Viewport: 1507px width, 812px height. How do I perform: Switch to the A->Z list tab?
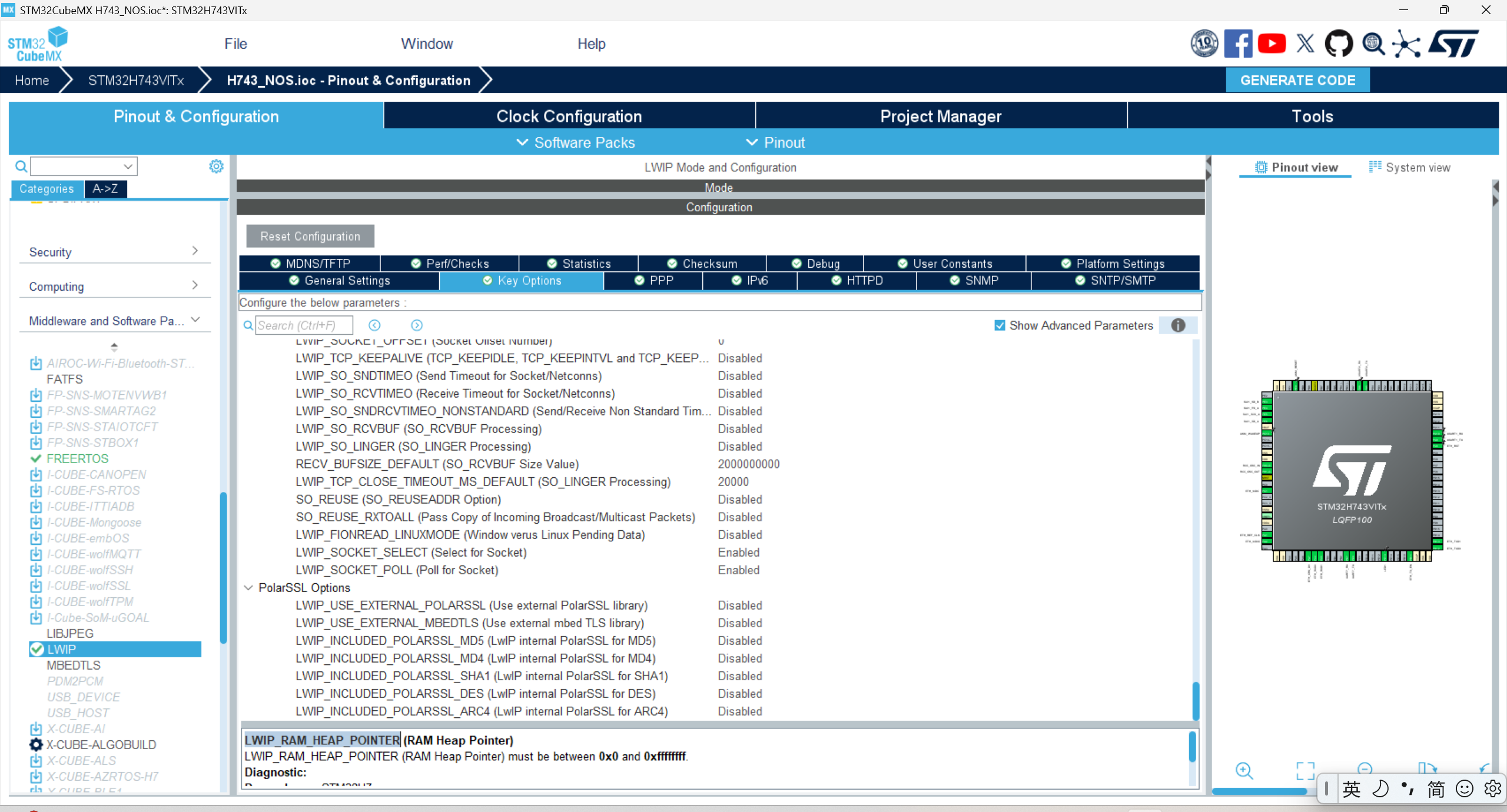[105, 189]
